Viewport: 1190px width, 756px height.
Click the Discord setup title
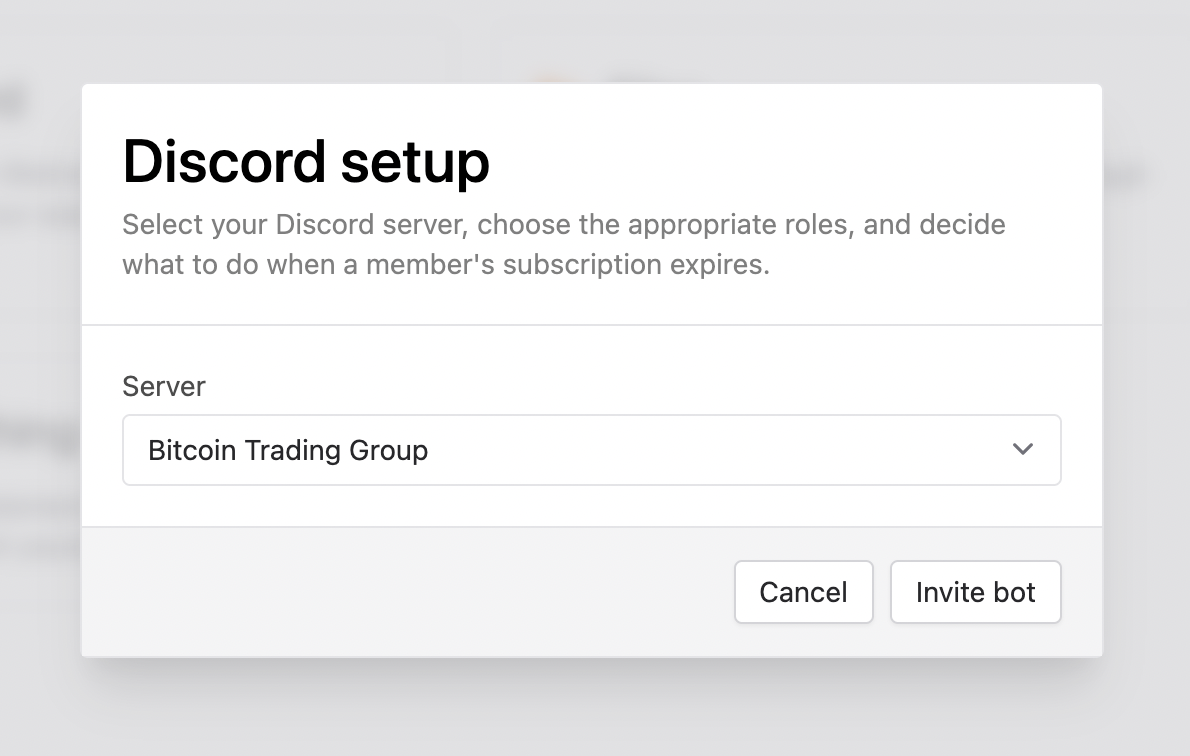click(x=306, y=161)
